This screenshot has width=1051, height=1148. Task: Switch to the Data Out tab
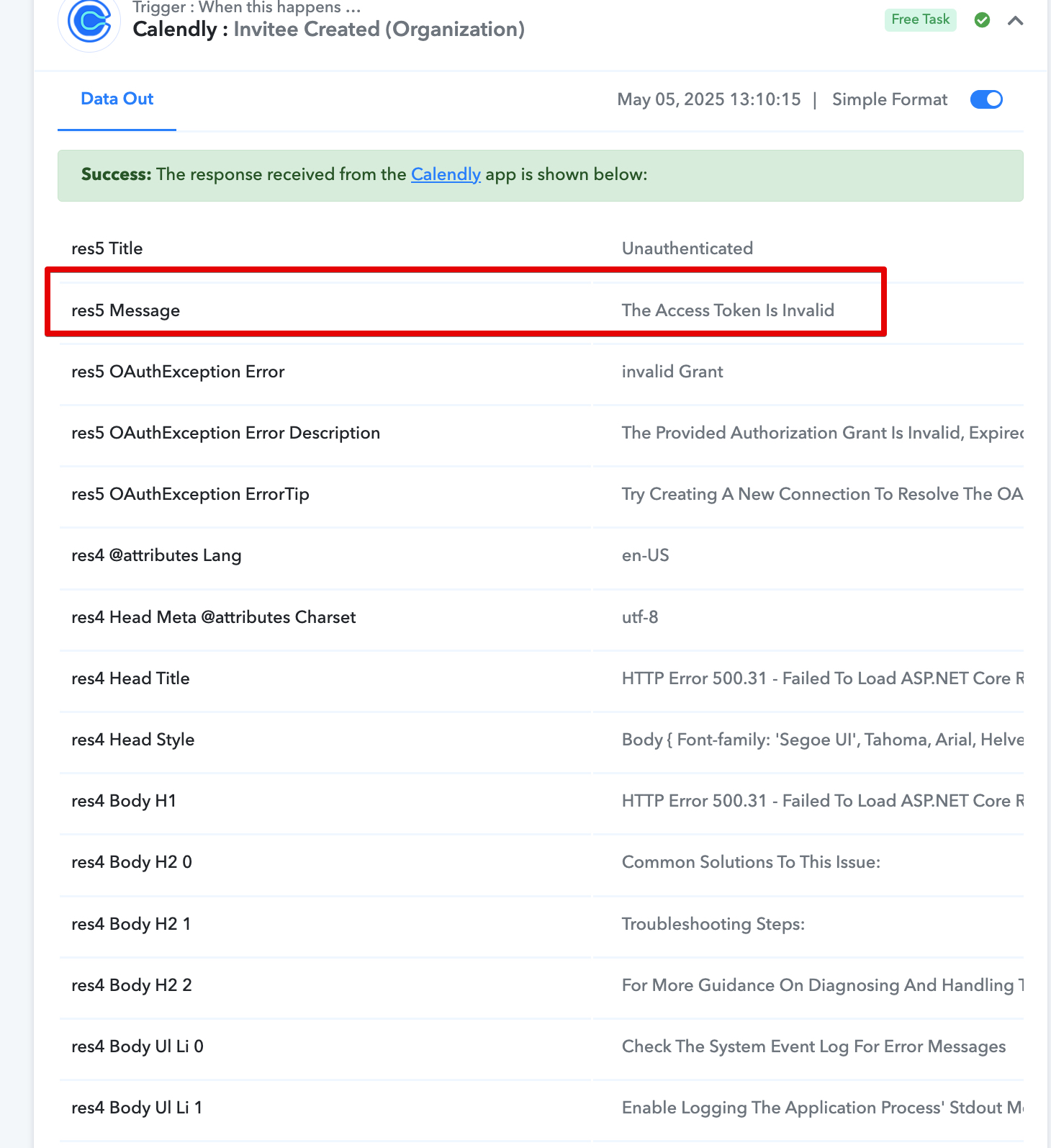(x=117, y=99)
